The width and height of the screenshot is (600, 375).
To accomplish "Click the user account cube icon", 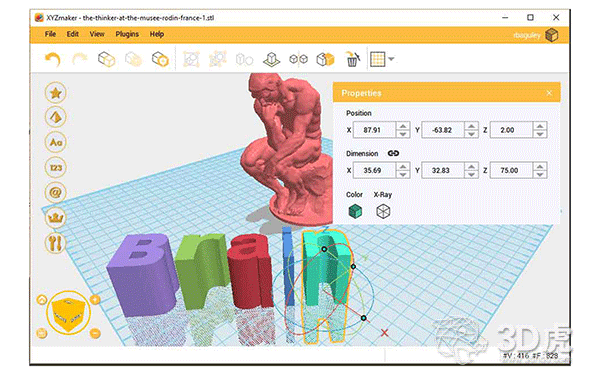I will click(551, 35).
